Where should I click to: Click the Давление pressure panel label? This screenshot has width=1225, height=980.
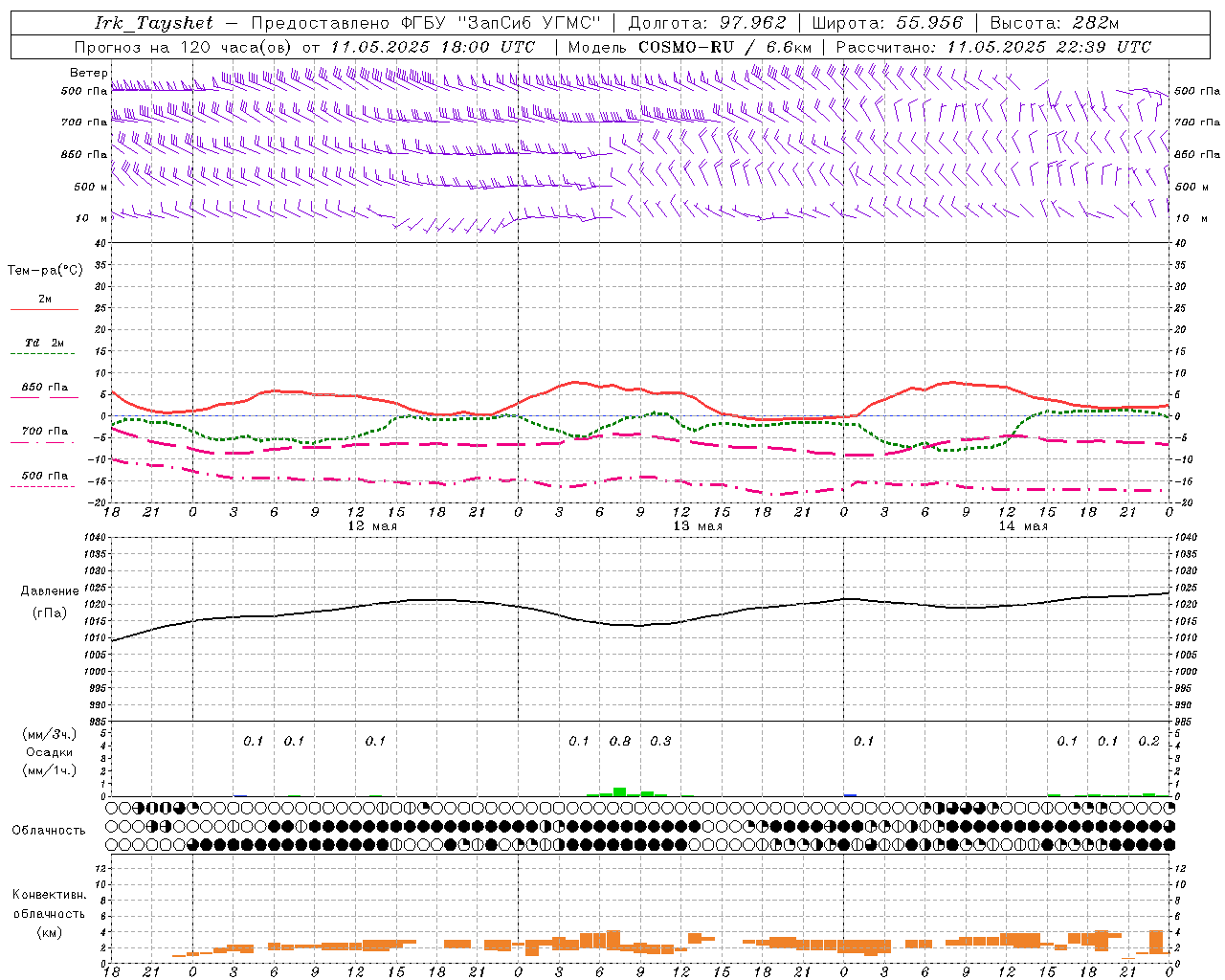click(x=50, y=591)
